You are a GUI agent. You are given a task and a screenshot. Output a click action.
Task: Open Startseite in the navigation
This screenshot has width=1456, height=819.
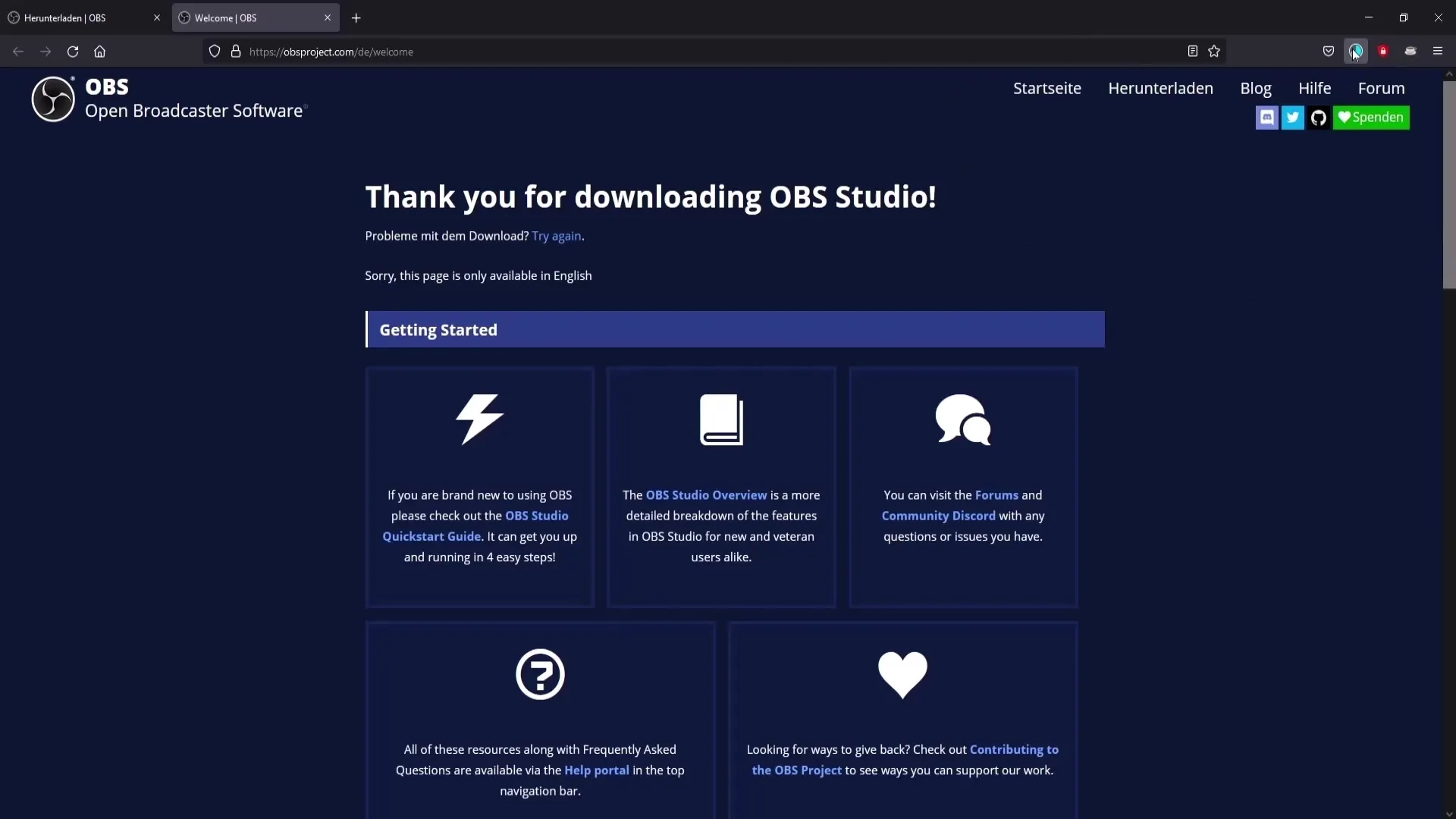point(1047,89)
